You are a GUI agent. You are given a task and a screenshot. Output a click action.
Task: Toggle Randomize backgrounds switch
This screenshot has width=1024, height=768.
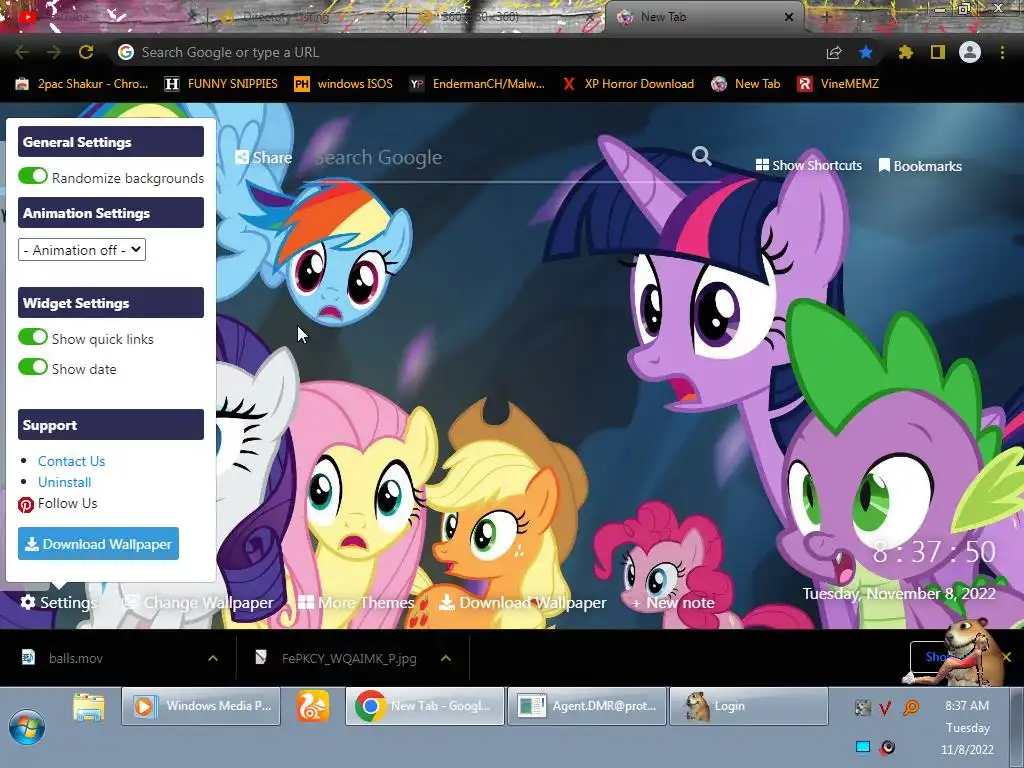(x=33, y=176)
